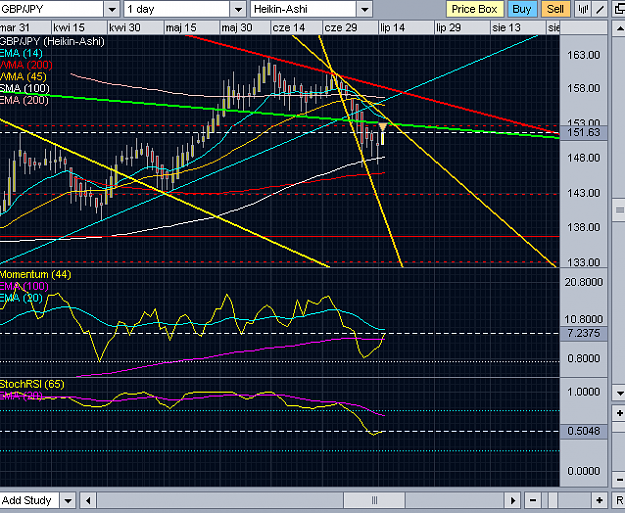Screen dimensions: 625x513
Task: Click the 20.8000 momentum axis label
Action: [x=584, y=282]
